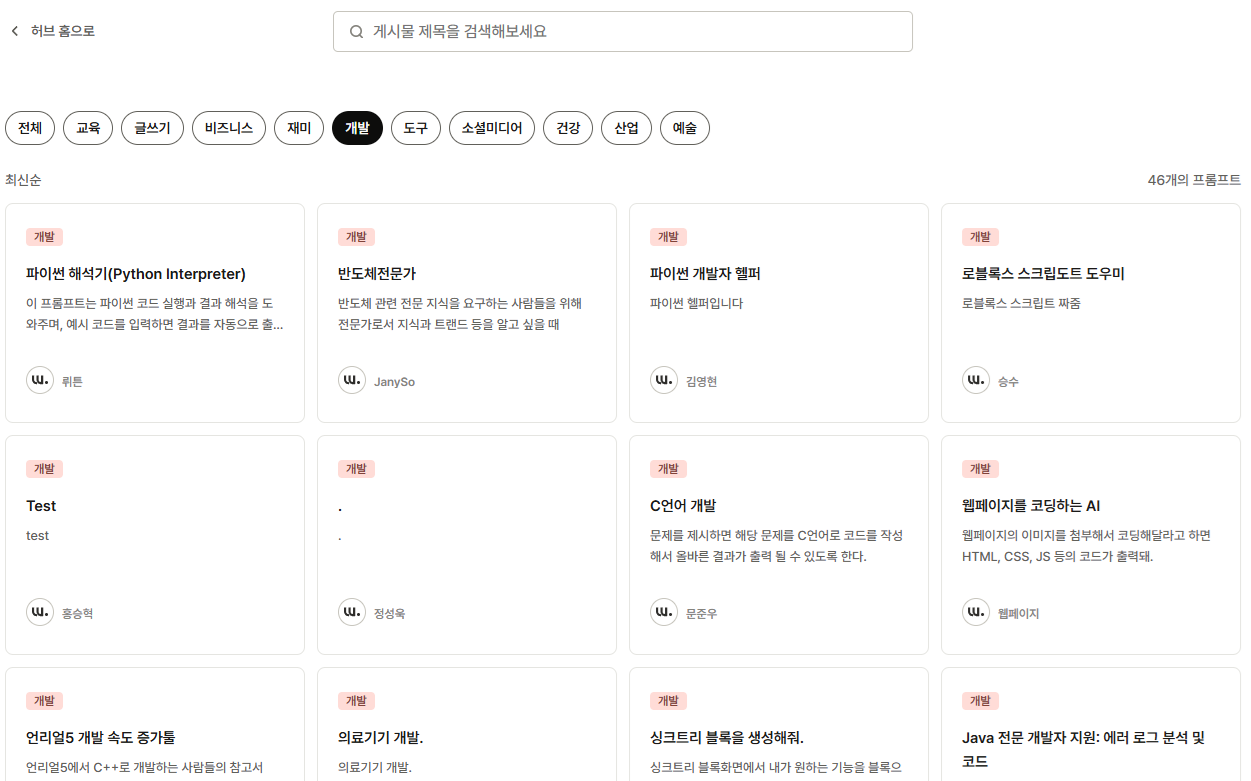Click the back chevron beside 허브 홈으로

coord(15,31)
